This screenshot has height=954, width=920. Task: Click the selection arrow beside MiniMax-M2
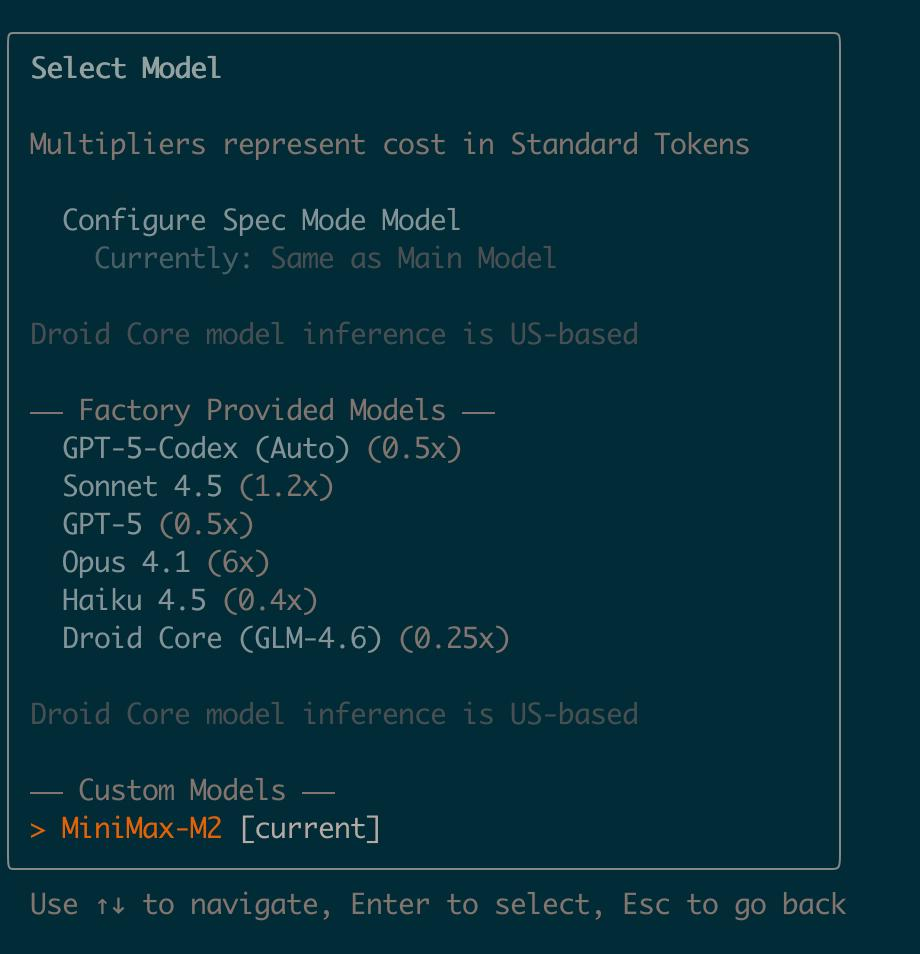38,828
